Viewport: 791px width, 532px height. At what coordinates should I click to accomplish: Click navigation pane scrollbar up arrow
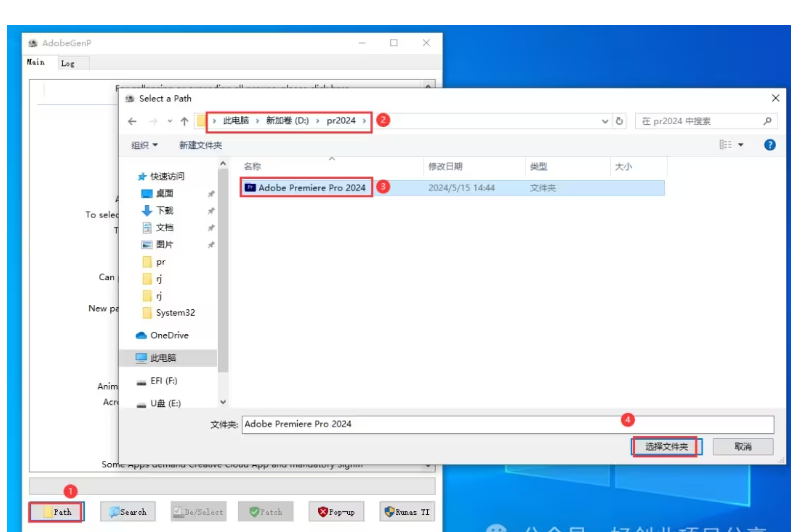point(223,163)
